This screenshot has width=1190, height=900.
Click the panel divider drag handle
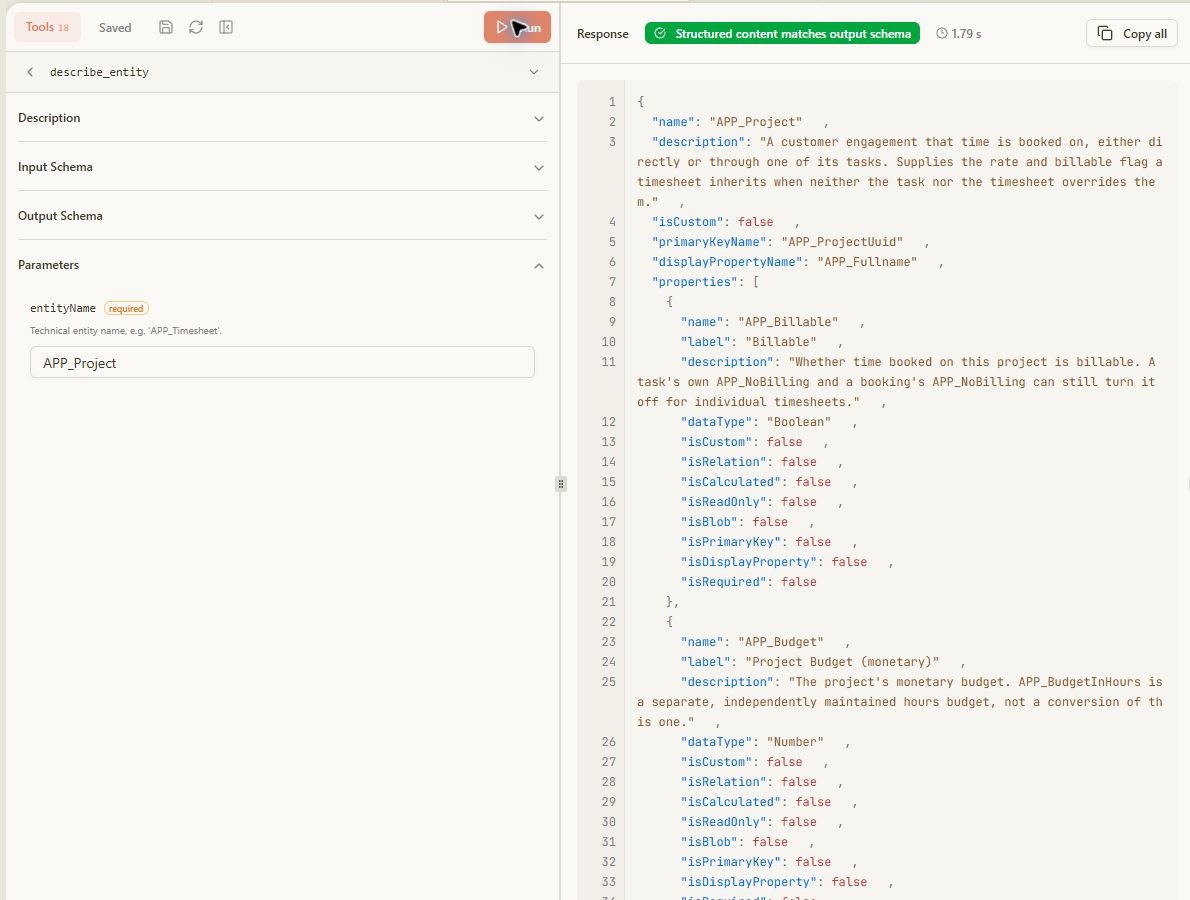pos(561,483)
